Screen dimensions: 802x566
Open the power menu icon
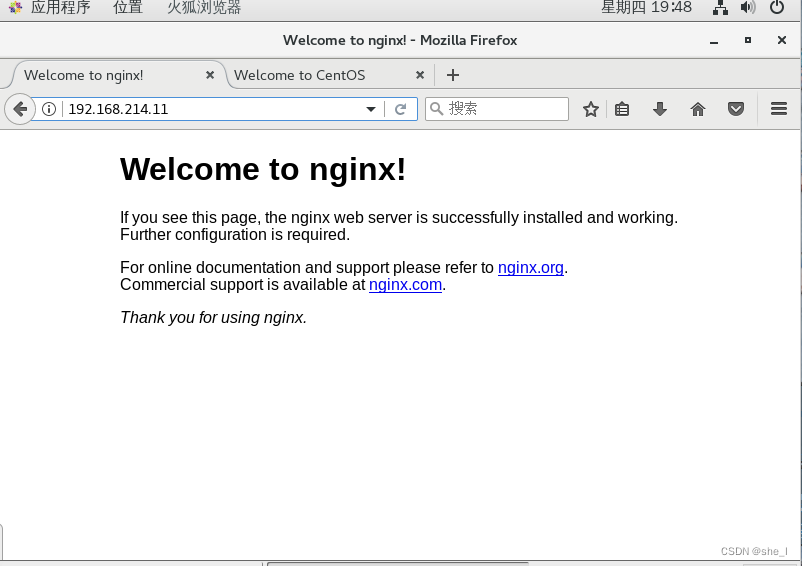pos(776,7)
